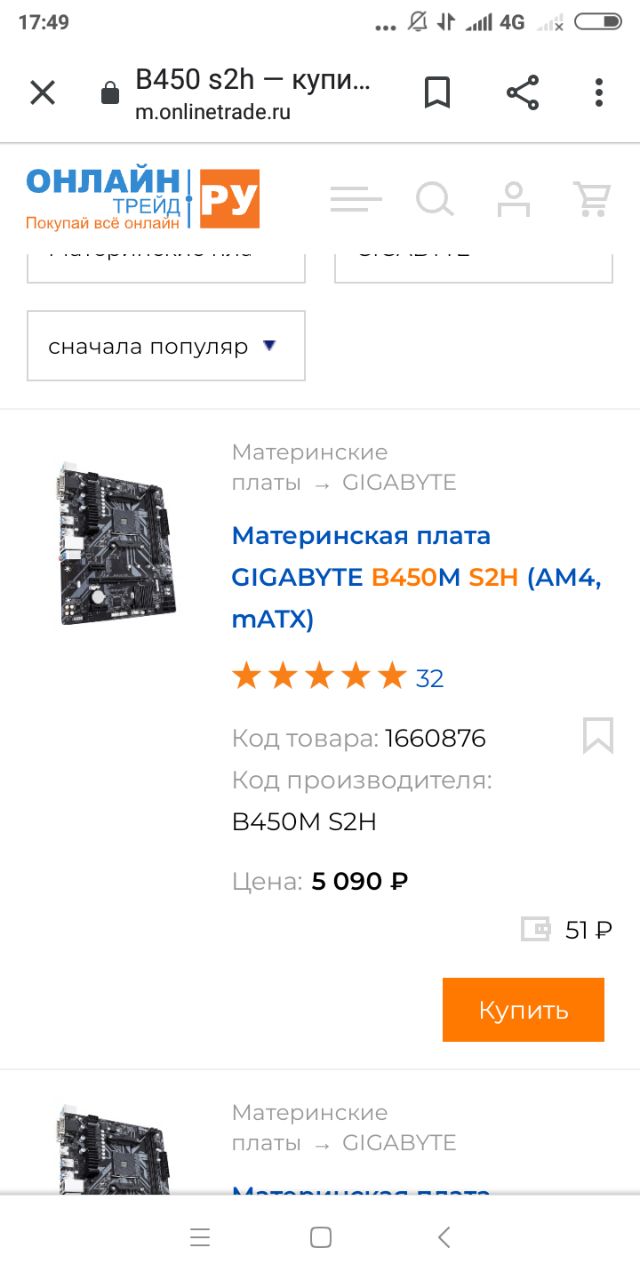This screenshot has height=1280, width=640.
Task: Click the 'Купить' buy button
Action: [x=523, y=1010]
